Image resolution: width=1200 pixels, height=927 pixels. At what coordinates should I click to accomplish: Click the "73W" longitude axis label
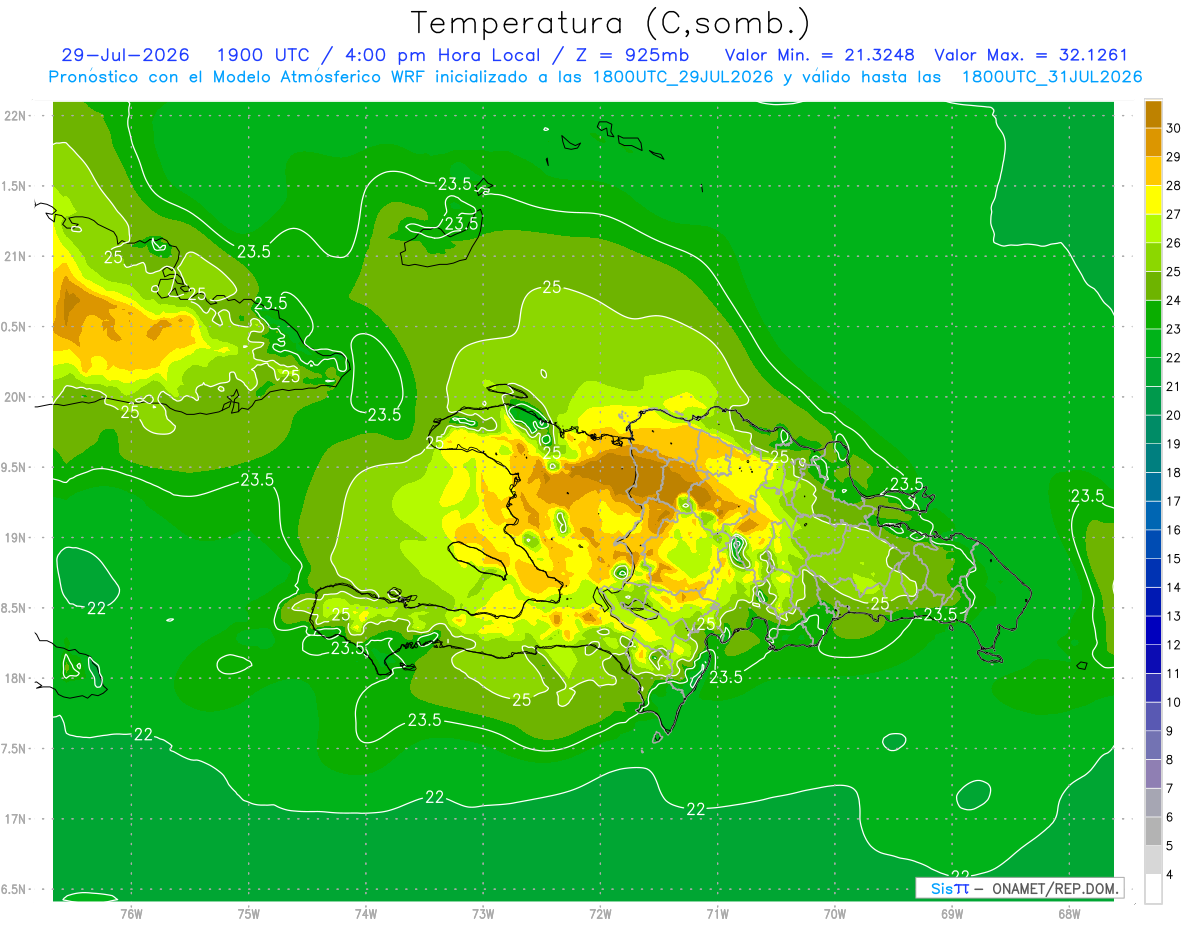pyautogui.click(x=483, y=913)
